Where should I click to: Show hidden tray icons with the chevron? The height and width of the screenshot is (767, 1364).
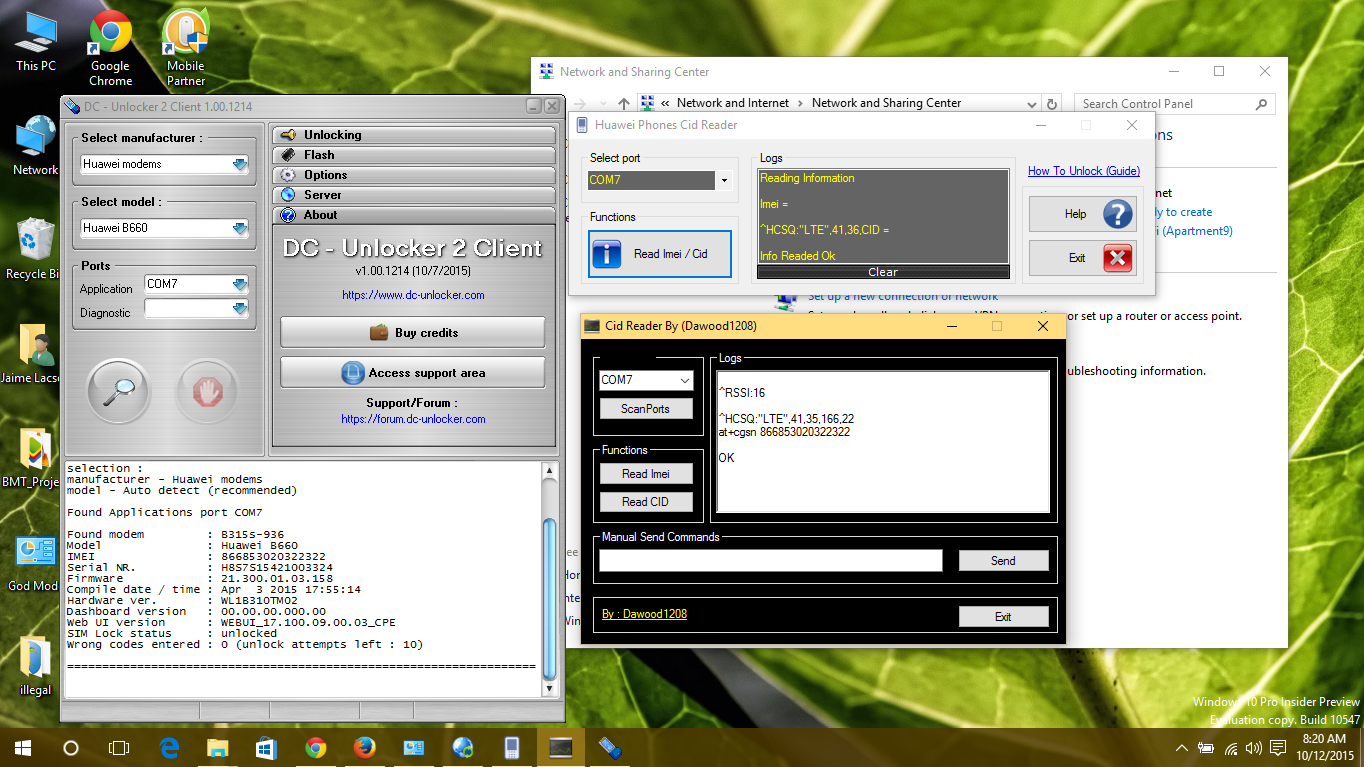pyautogui.click(x=1182, y=748)
